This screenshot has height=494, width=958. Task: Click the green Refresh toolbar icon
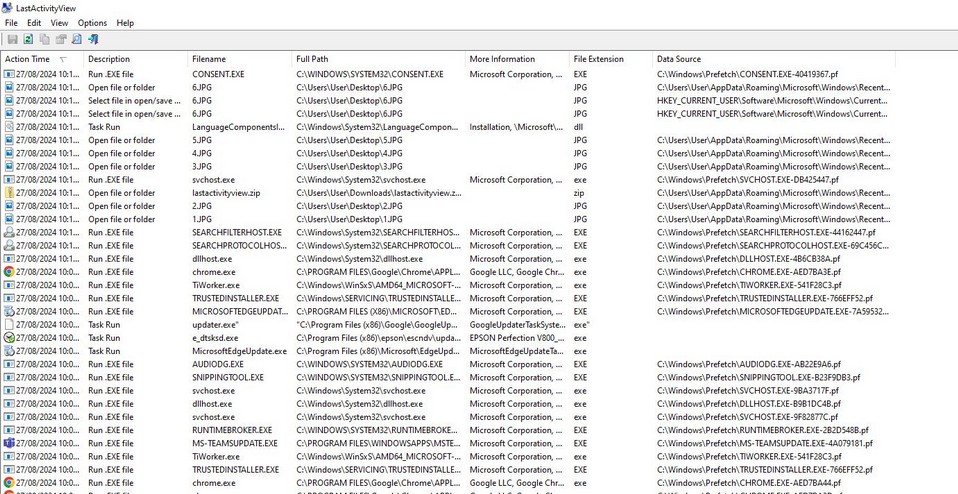coord(28,39)
